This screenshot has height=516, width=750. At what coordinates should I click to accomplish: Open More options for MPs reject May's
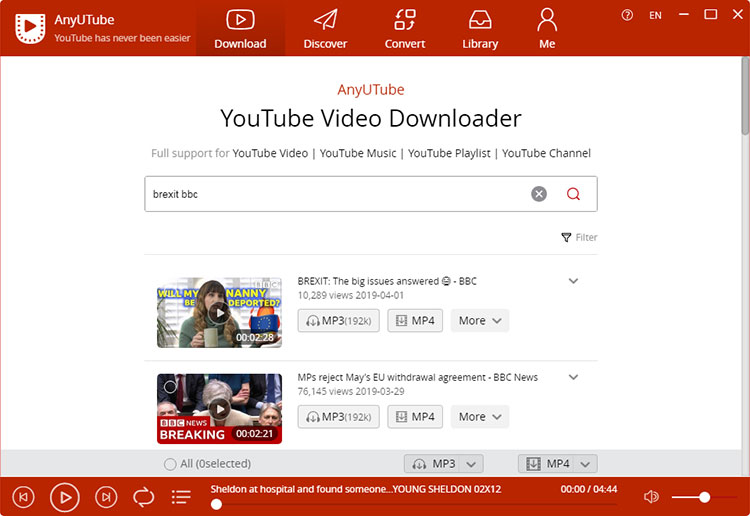pos(480,417)
